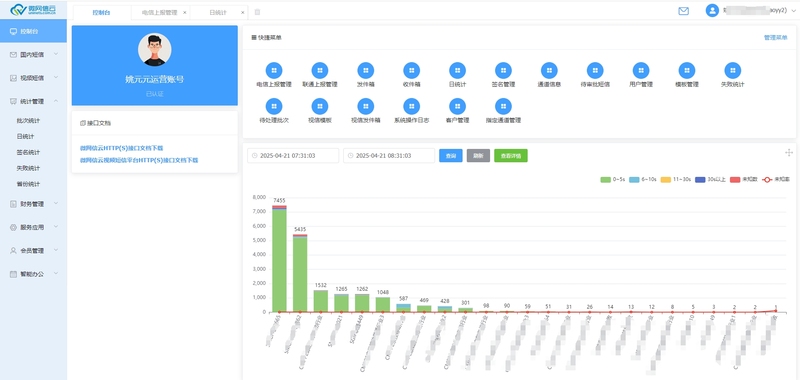
Task: Select 失败统计 in the sidebar submenu
Action: (x=28, y=168)
